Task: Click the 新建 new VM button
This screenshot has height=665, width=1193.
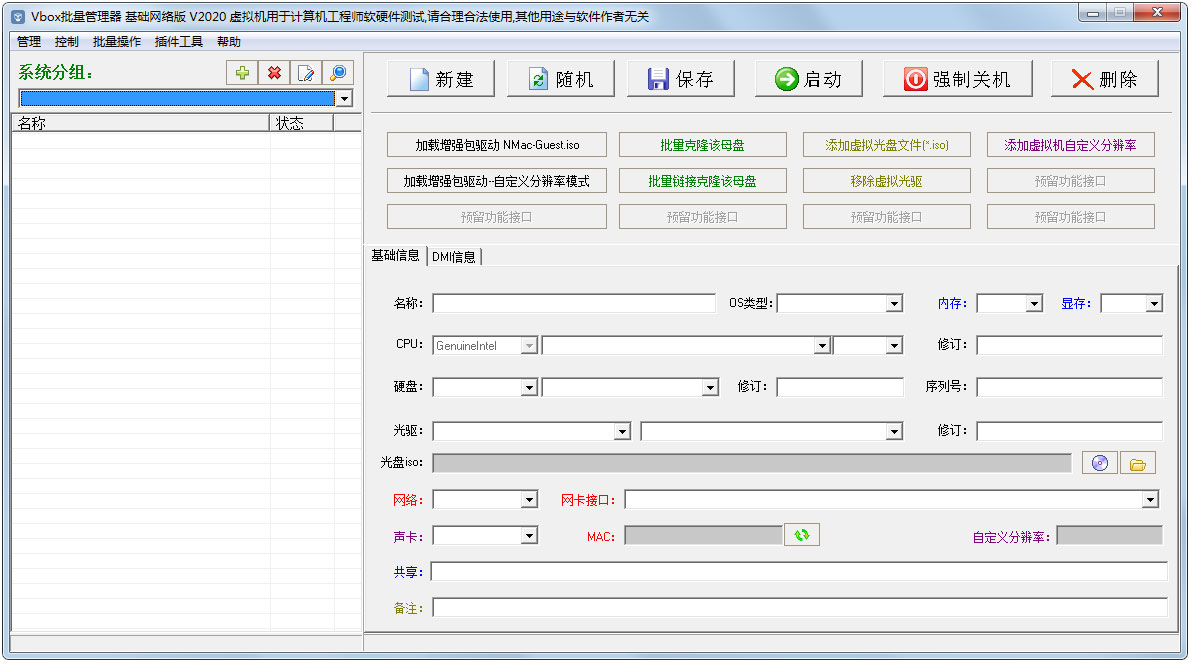Action: point(441,79)
